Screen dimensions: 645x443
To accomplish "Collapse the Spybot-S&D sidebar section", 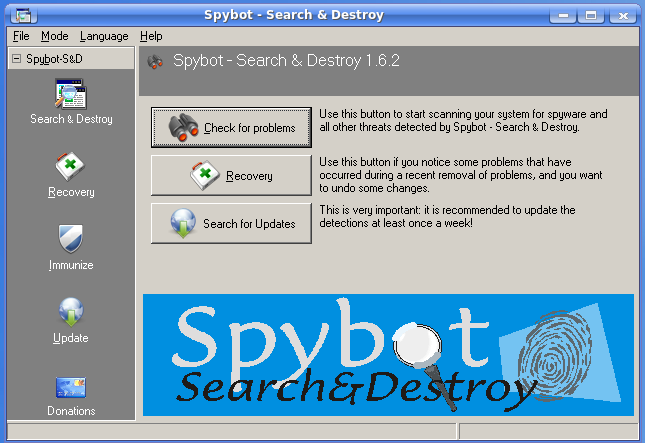I will coord(17,59).
